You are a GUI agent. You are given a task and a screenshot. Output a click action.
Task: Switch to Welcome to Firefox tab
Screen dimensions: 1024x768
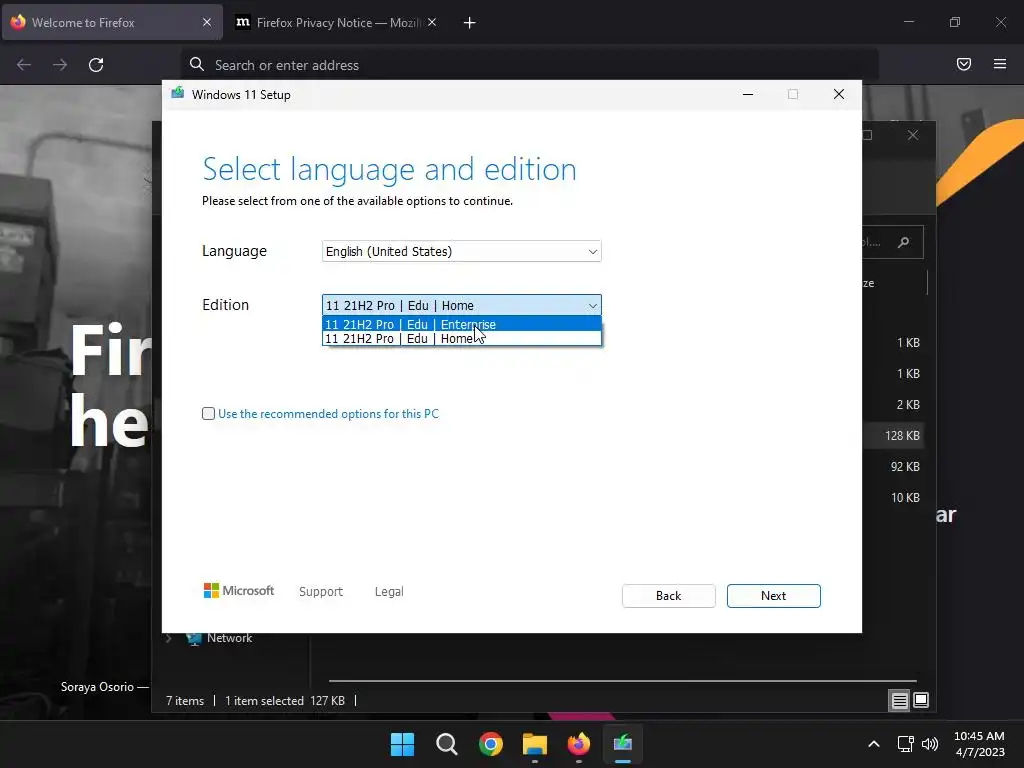pos(112,23)
